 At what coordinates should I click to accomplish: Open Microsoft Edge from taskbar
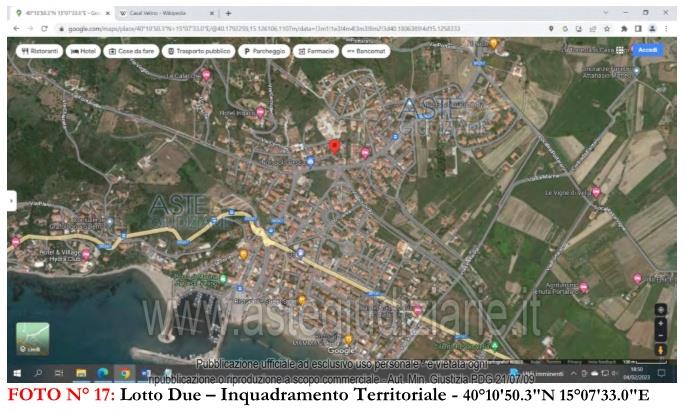click(103, 373)
